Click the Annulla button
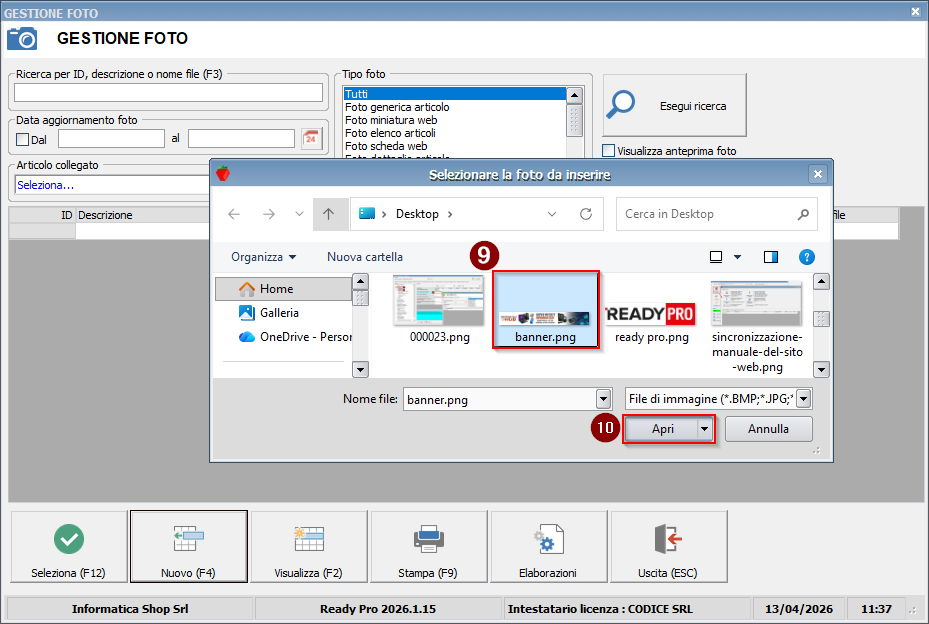This screenshot has width=929, height=624. [x=768, y=429]
